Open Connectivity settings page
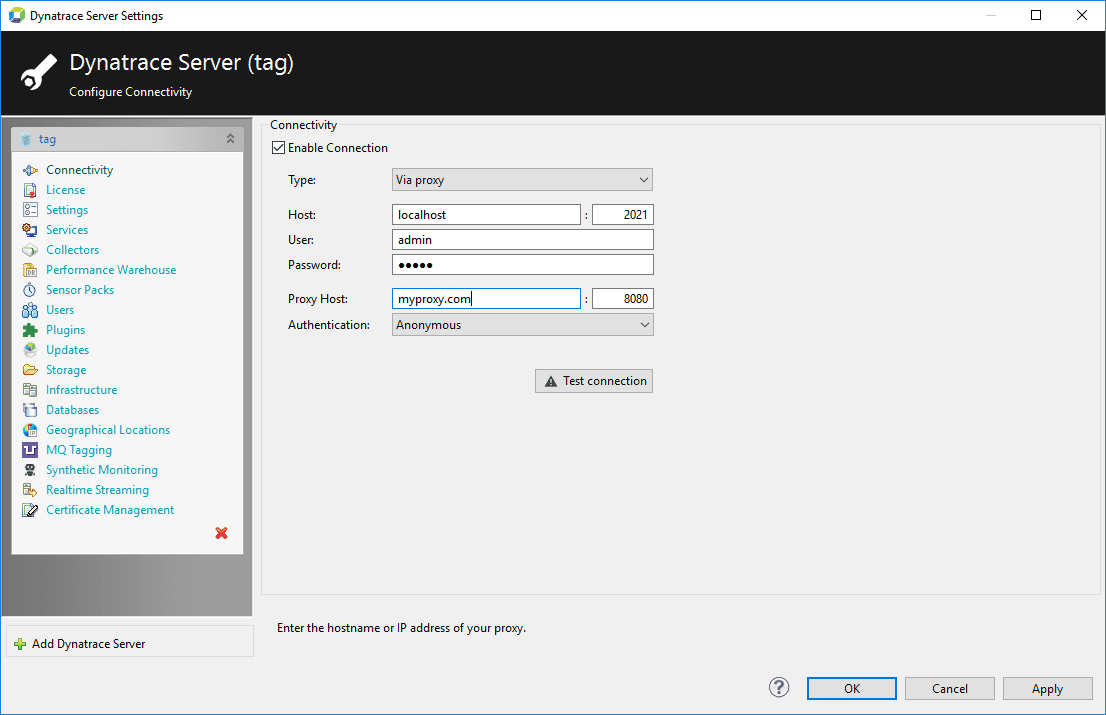The height and width of the screenshot is (715, 1106). pos(80,170)
